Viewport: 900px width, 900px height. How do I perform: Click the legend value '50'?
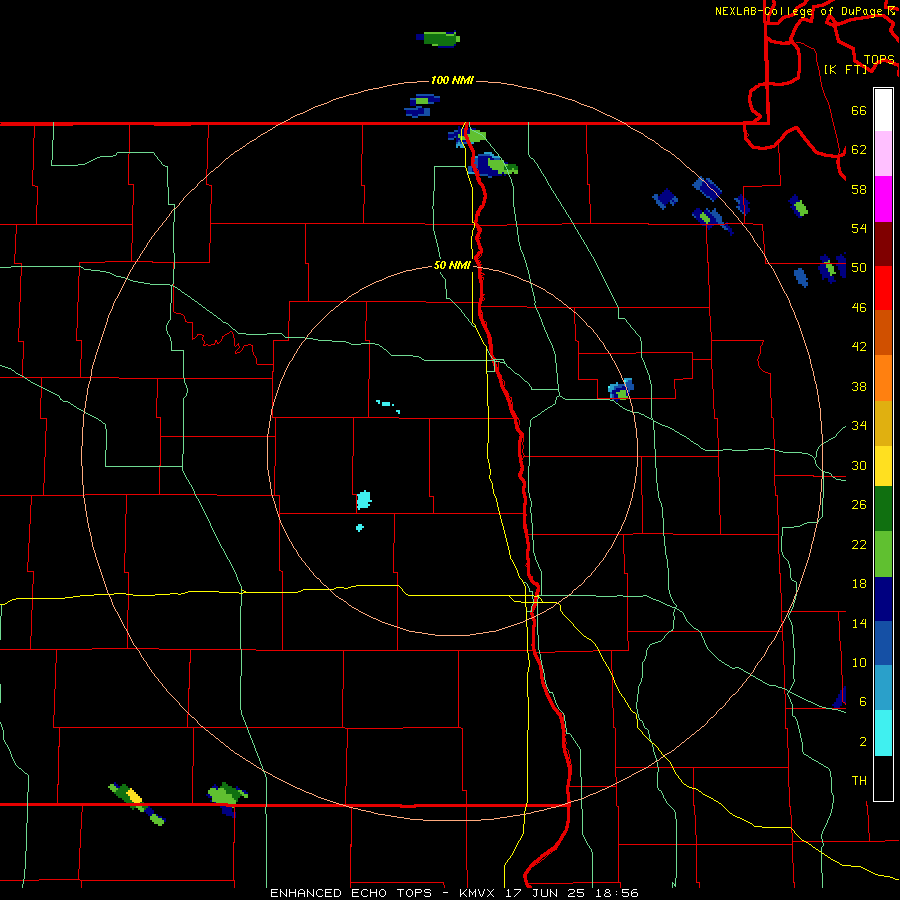pos(859,268)
